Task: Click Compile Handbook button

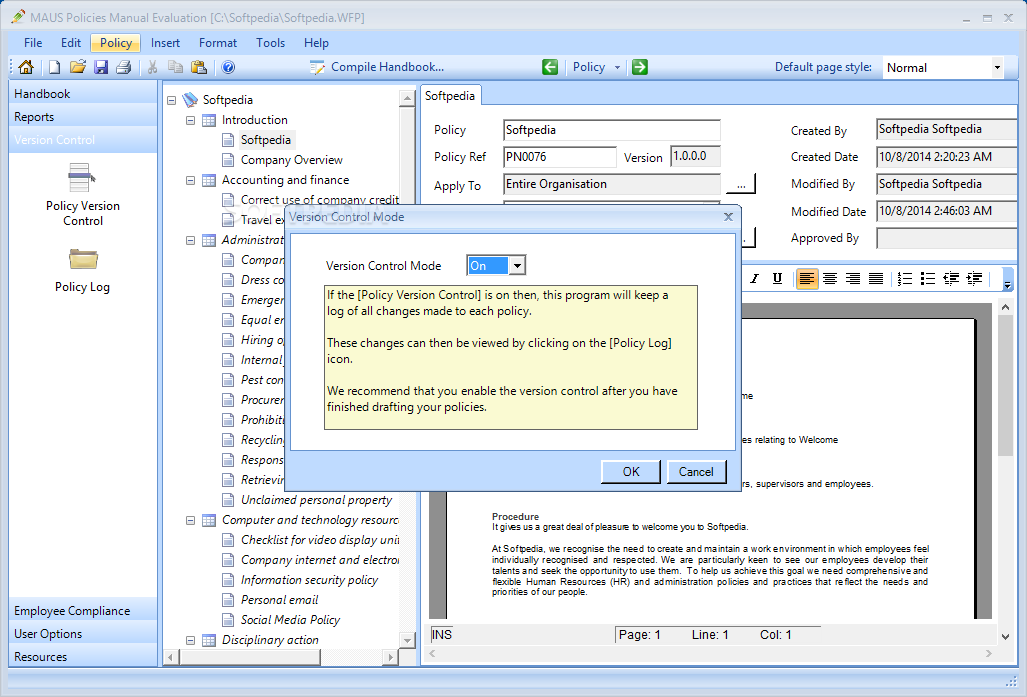Action: pyautogui.click(x=377, y=67)
